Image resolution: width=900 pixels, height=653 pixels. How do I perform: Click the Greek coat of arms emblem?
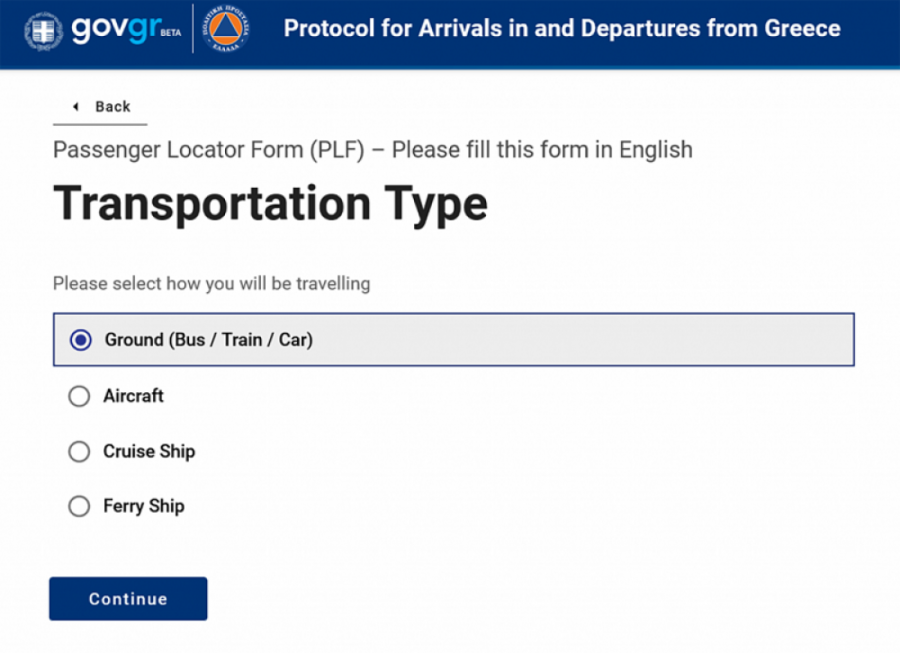pos(42,30)
